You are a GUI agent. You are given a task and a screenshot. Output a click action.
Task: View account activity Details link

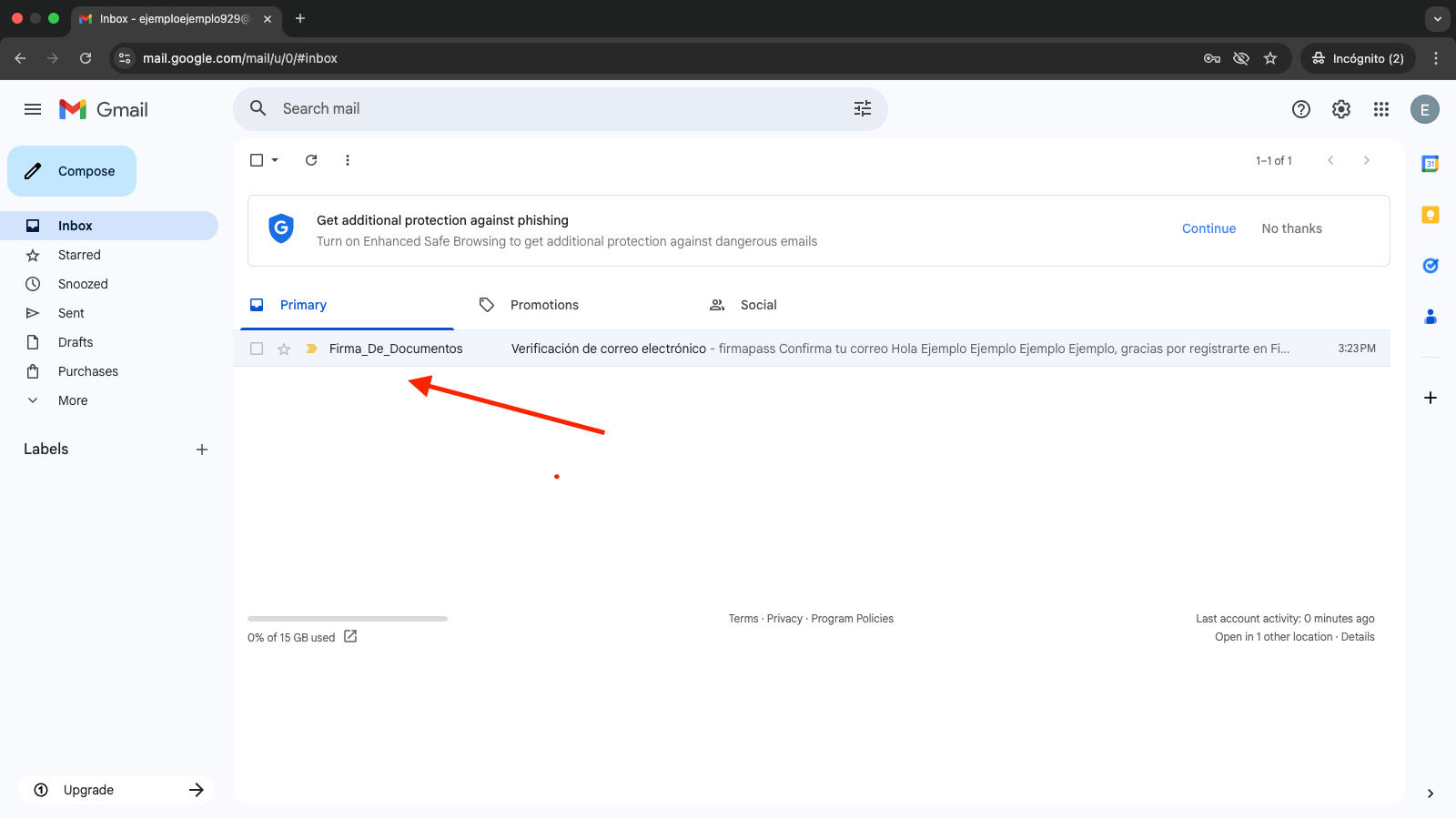pos(1358,637)
